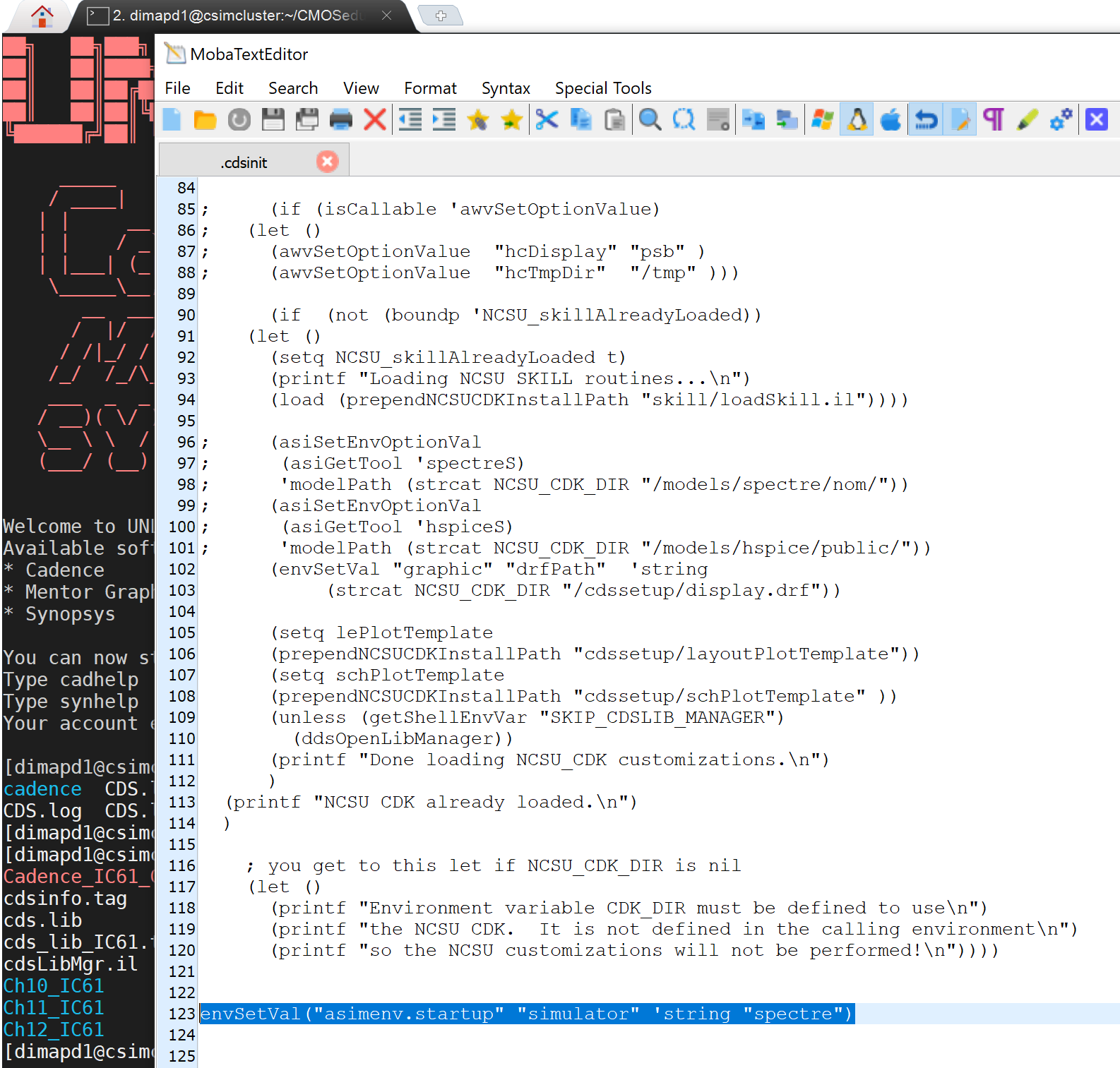
Task: Click Ch12_IC61 in the terminal listing
Action: tap(54, 1029)
